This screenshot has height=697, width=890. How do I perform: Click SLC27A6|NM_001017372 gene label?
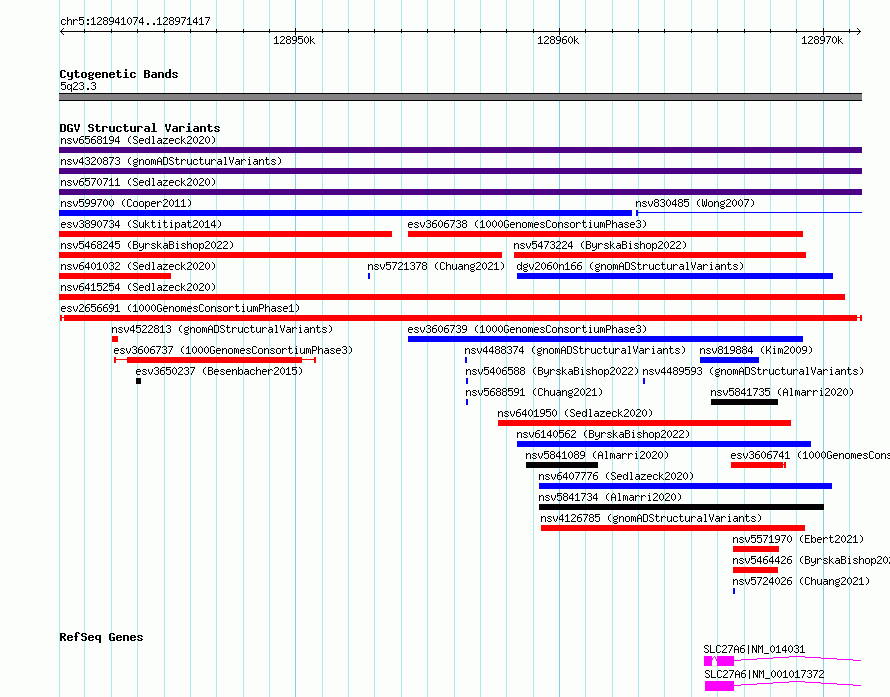point(764,674)
